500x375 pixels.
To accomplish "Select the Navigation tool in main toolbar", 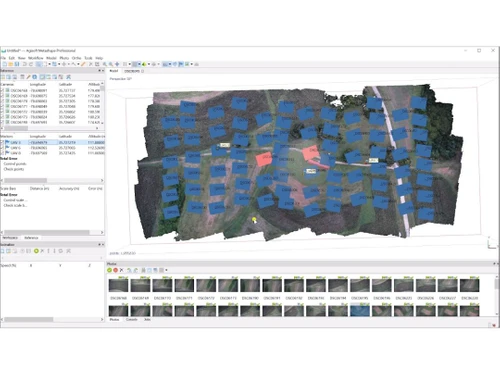I will point(39,64).
